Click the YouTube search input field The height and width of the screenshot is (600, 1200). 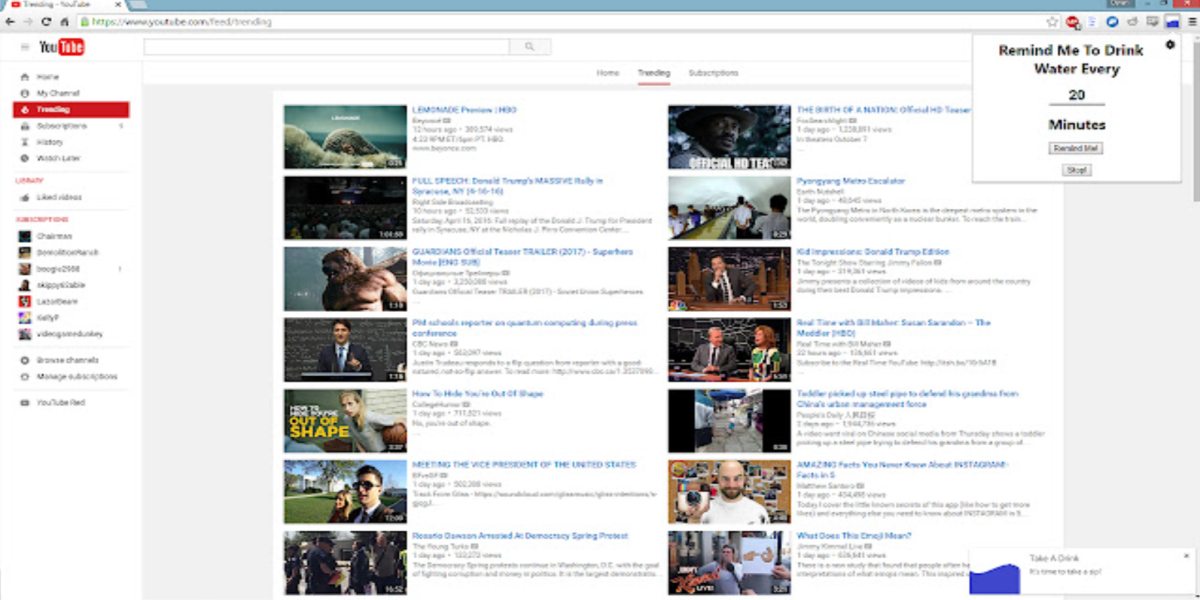click(x=327, y=46)
